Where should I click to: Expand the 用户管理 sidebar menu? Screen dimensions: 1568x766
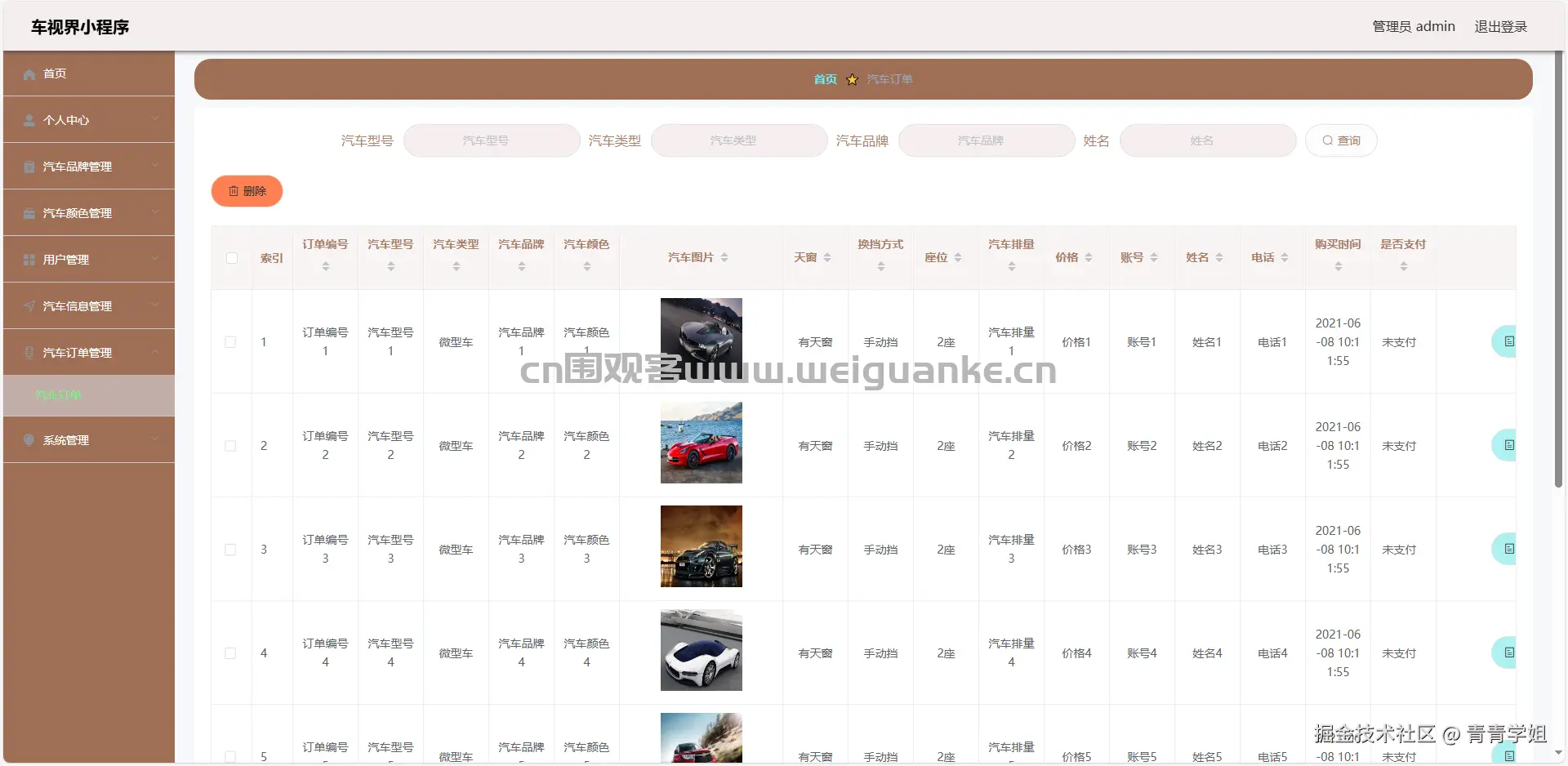click(89, 260)
